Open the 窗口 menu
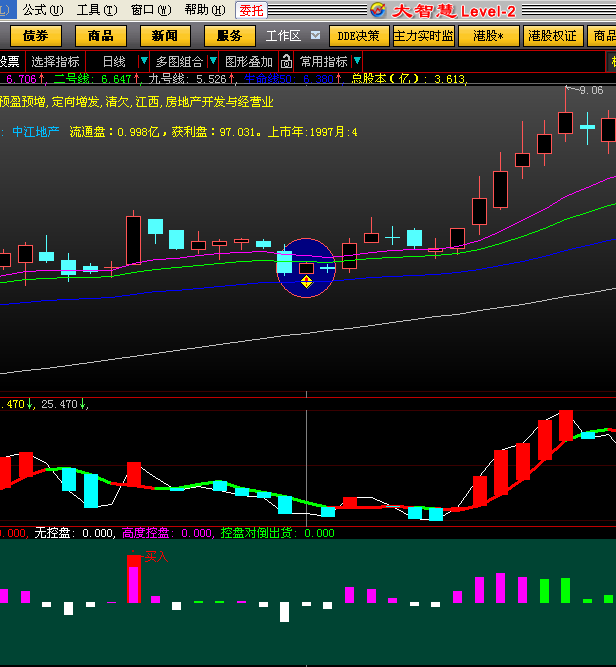Screen dimensions: 616x667 pos(150,10)
